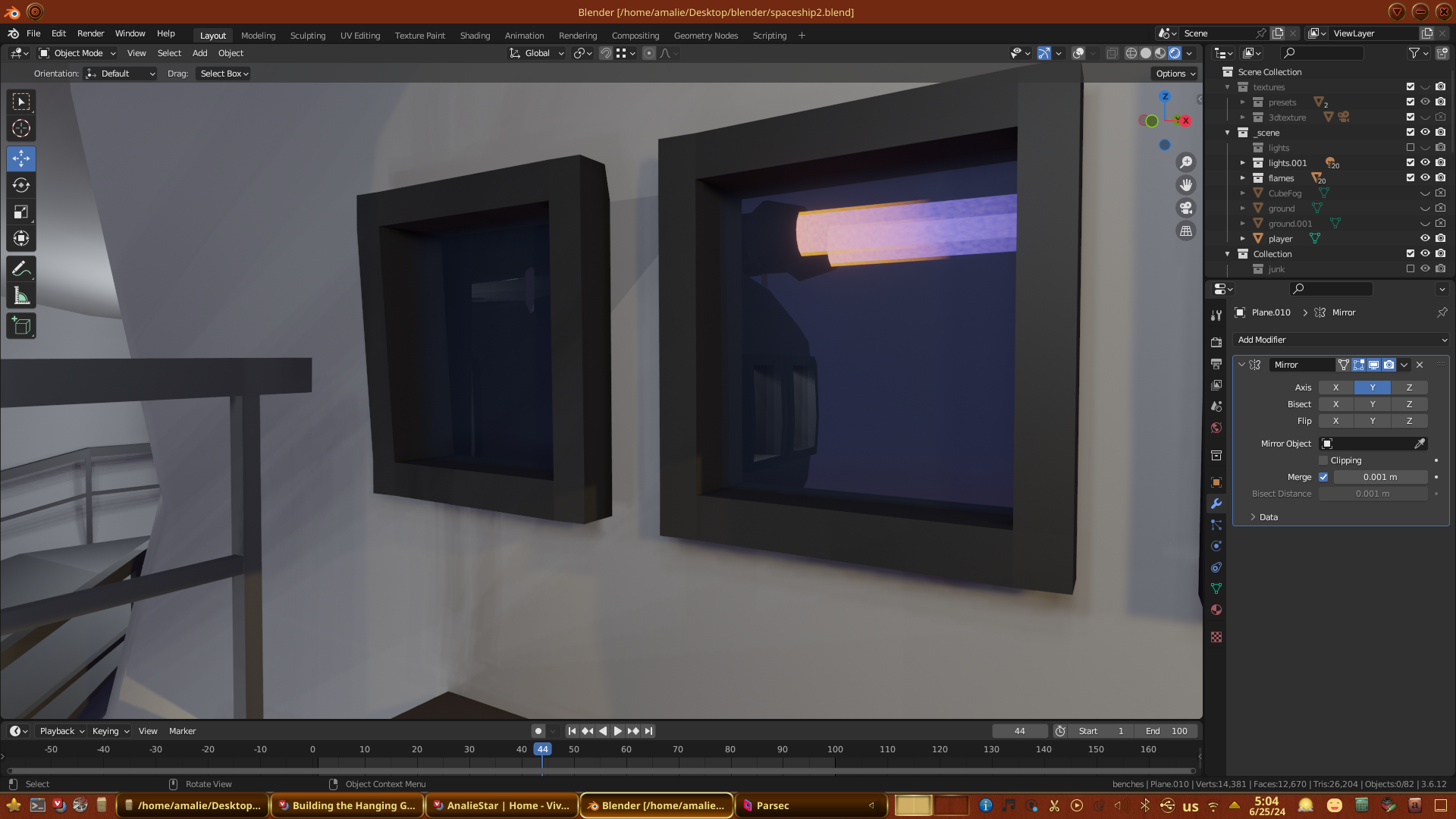Hide the player object in viewport
Viewport: 1456px width, 819px height.
pos(1425,239)
